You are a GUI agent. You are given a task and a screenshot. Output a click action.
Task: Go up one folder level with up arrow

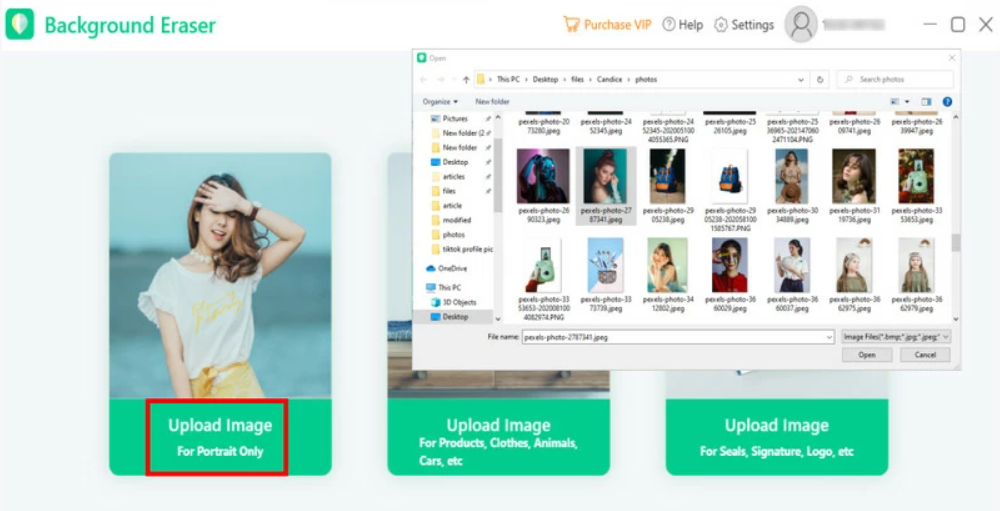tap(466, 79)
